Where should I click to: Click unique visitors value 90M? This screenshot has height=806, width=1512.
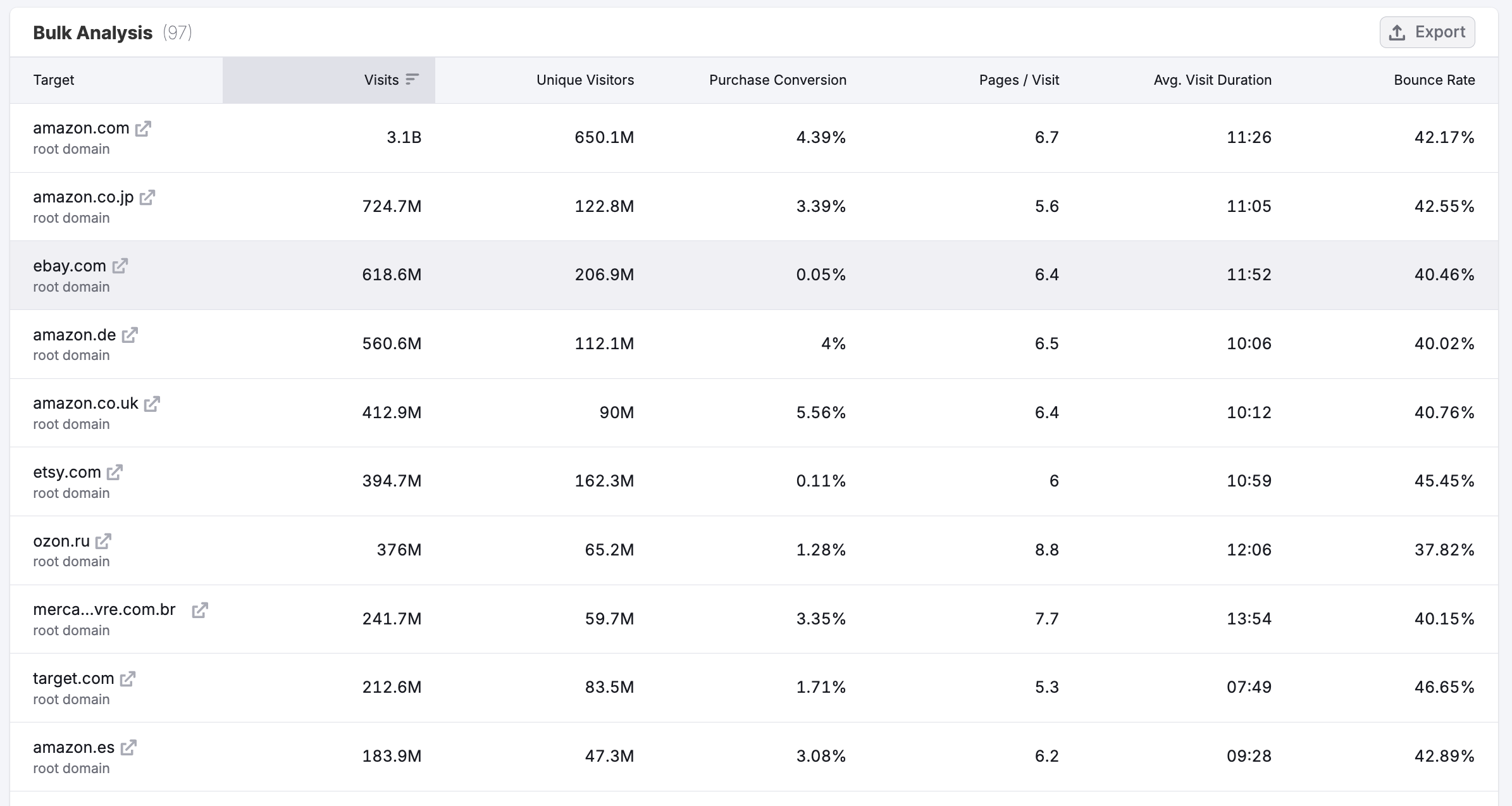point(617,412)
